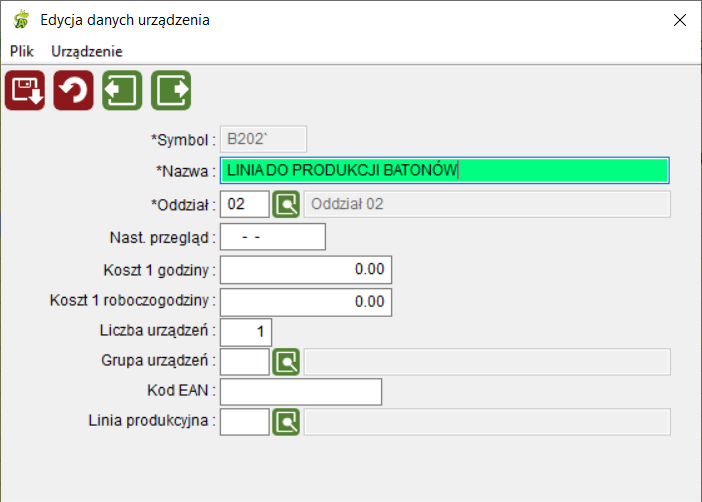This screenshot has width=702, height=502.
Task: Click the red save icon in toolbar
Action: click(25, 90)
